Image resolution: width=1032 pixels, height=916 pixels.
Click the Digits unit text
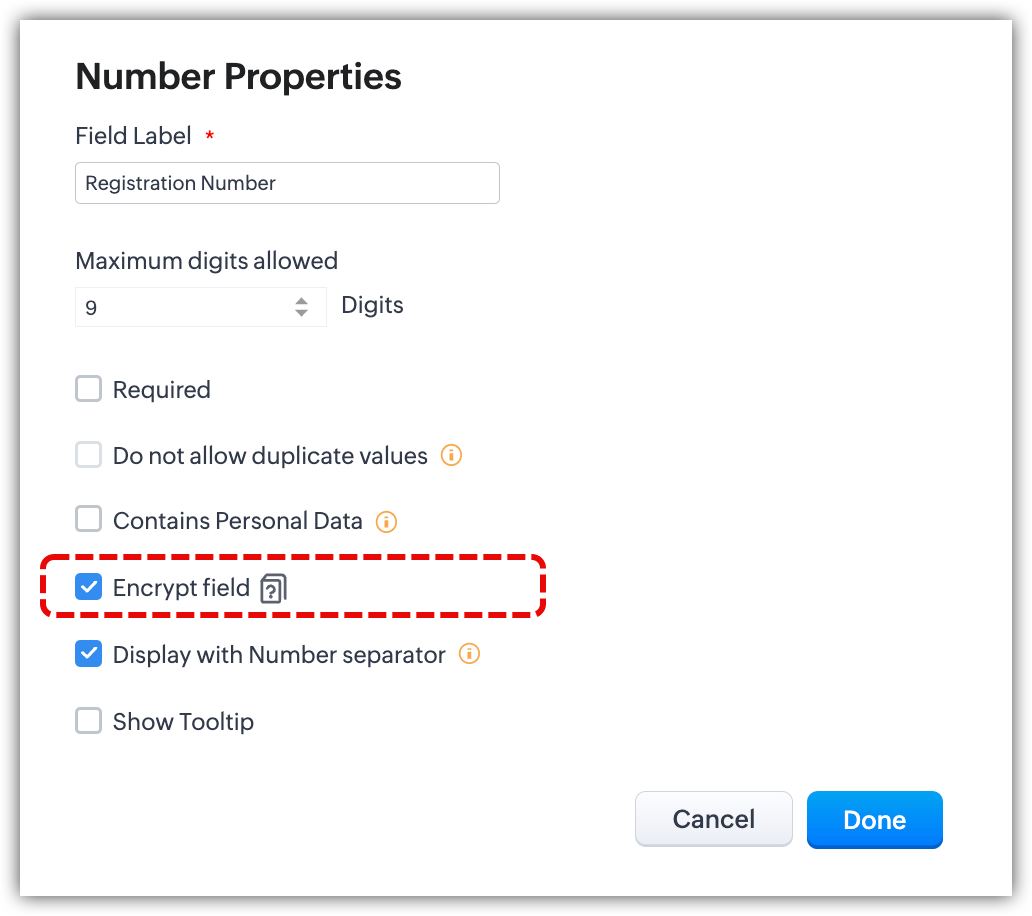coord(372,305)
